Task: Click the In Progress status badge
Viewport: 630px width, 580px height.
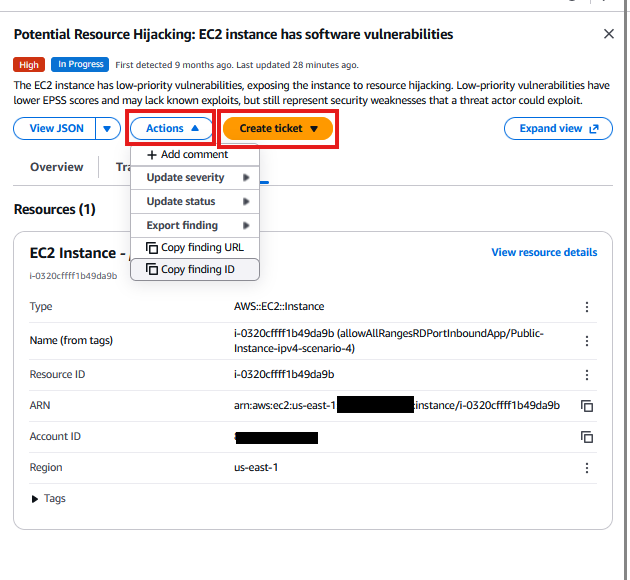Action: pos(80,65)
